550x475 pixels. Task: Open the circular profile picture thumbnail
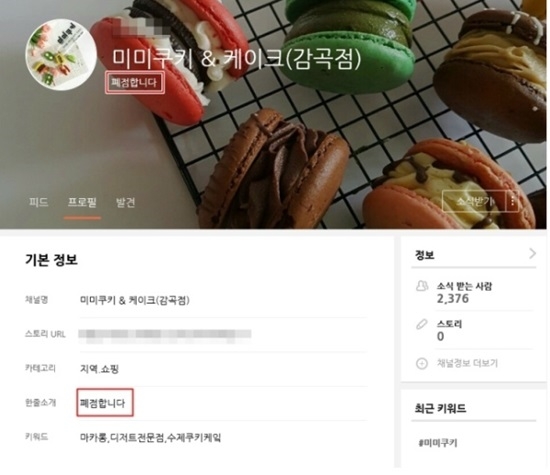coord(62,55)
